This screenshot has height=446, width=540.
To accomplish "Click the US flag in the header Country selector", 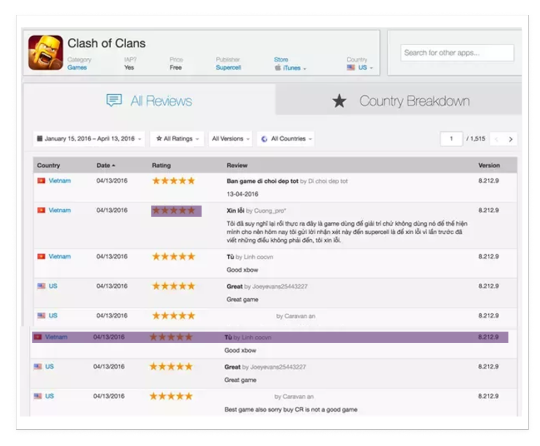I will [351, 68].
